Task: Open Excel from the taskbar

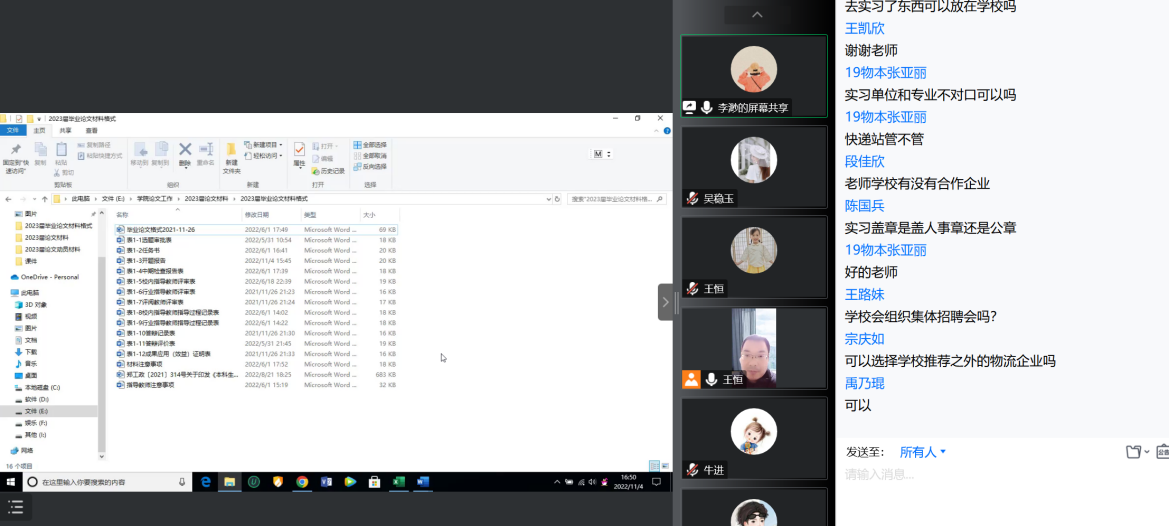Action: pos(398,482)
